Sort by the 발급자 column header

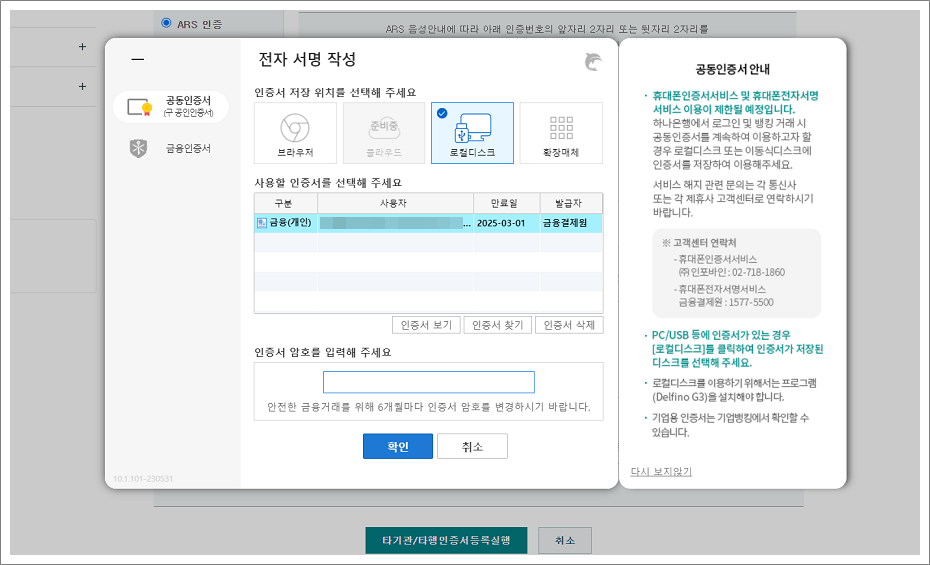pos(571,203)
